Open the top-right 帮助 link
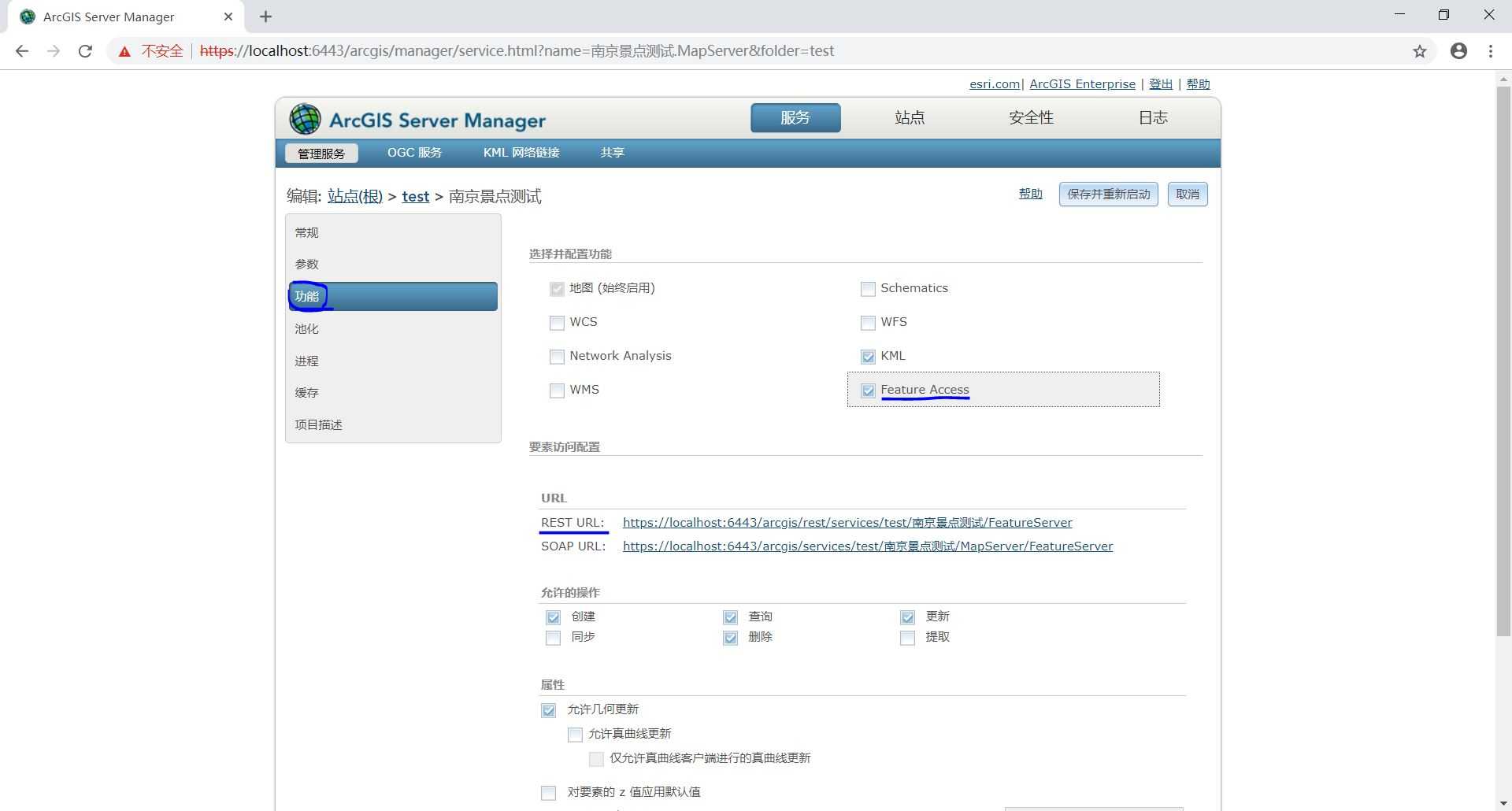This screenshot has width=1512, height=811. click(1198, 84)
